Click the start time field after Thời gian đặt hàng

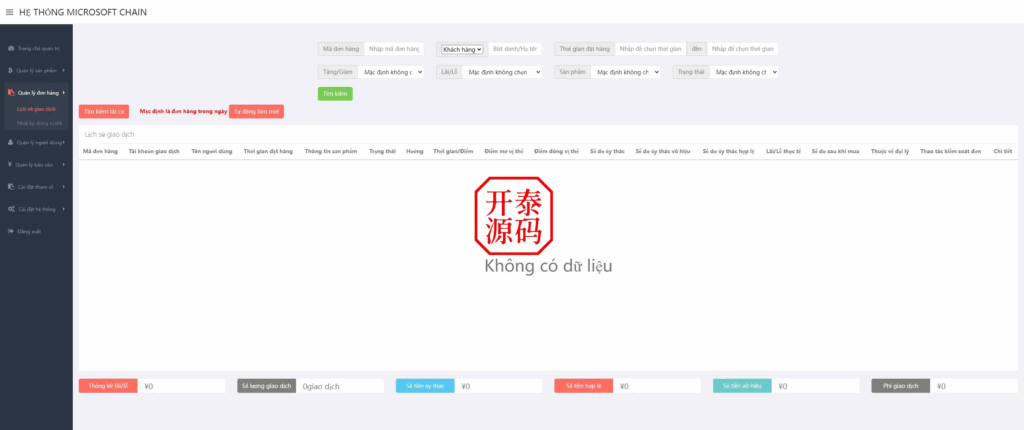coord(650,49)
